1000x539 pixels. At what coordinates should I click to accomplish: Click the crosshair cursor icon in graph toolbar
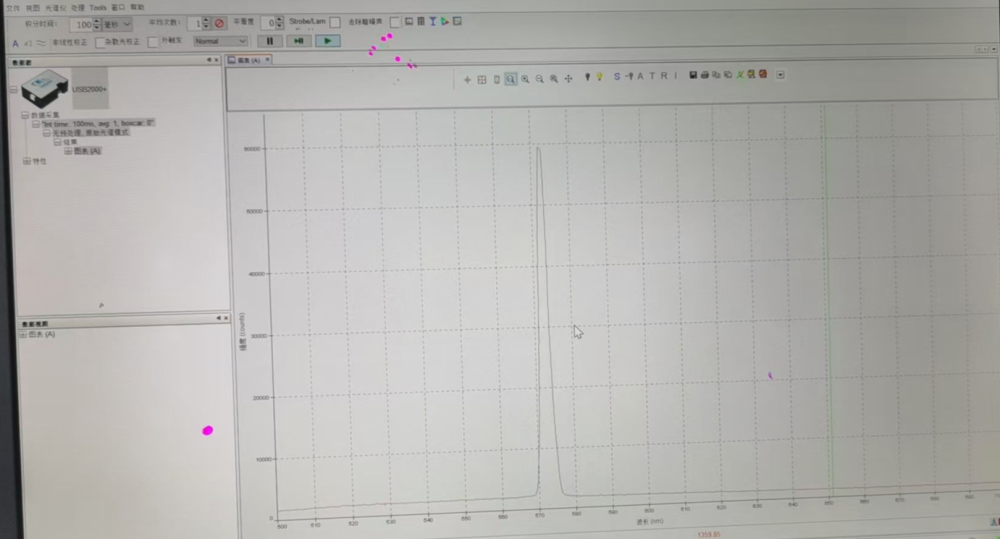pyautogui.click(x=467, y=80)
